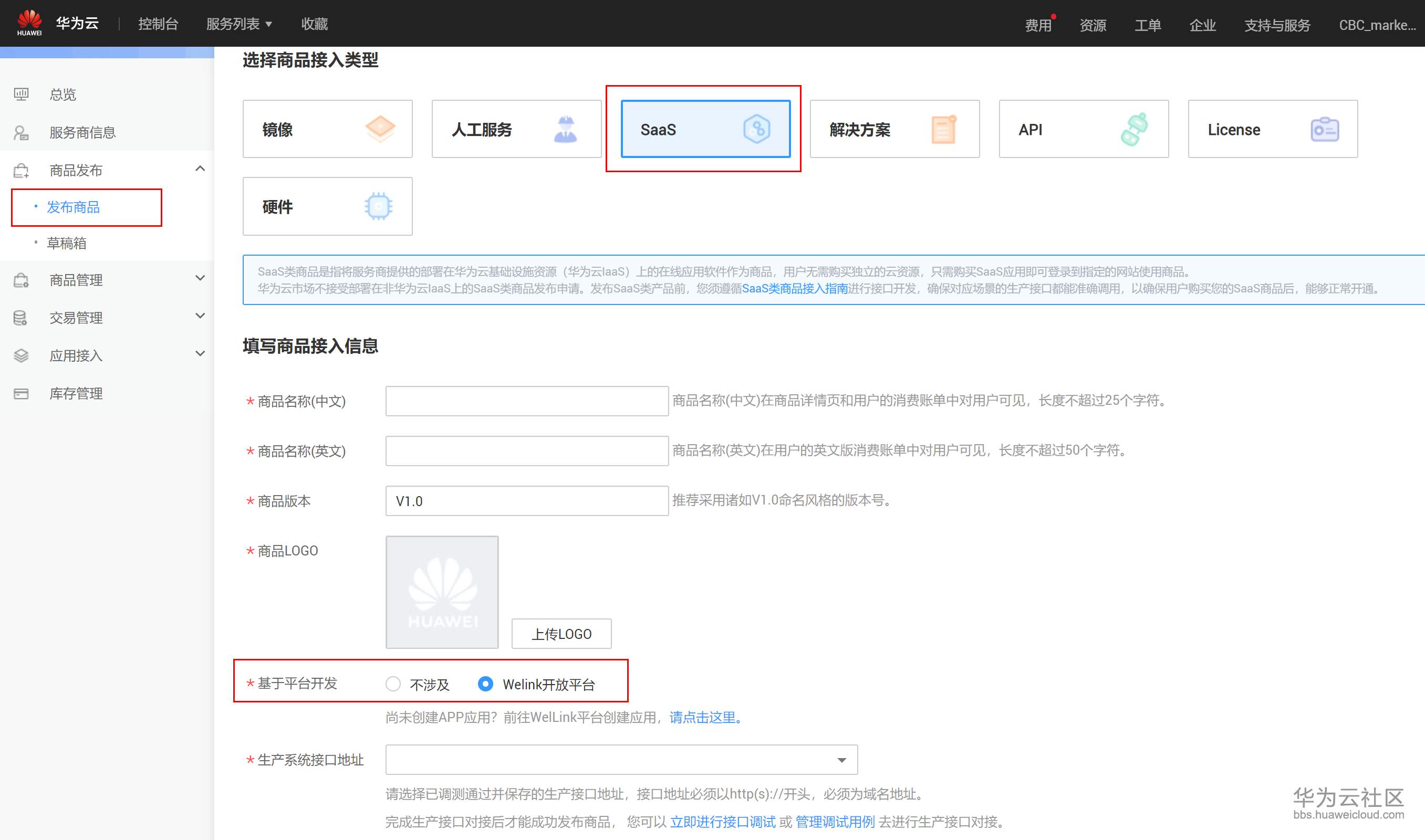This screenshot has height=840, width=1425.
Task: Click the 商品名称(中文) input field
Action: point(526,401)
